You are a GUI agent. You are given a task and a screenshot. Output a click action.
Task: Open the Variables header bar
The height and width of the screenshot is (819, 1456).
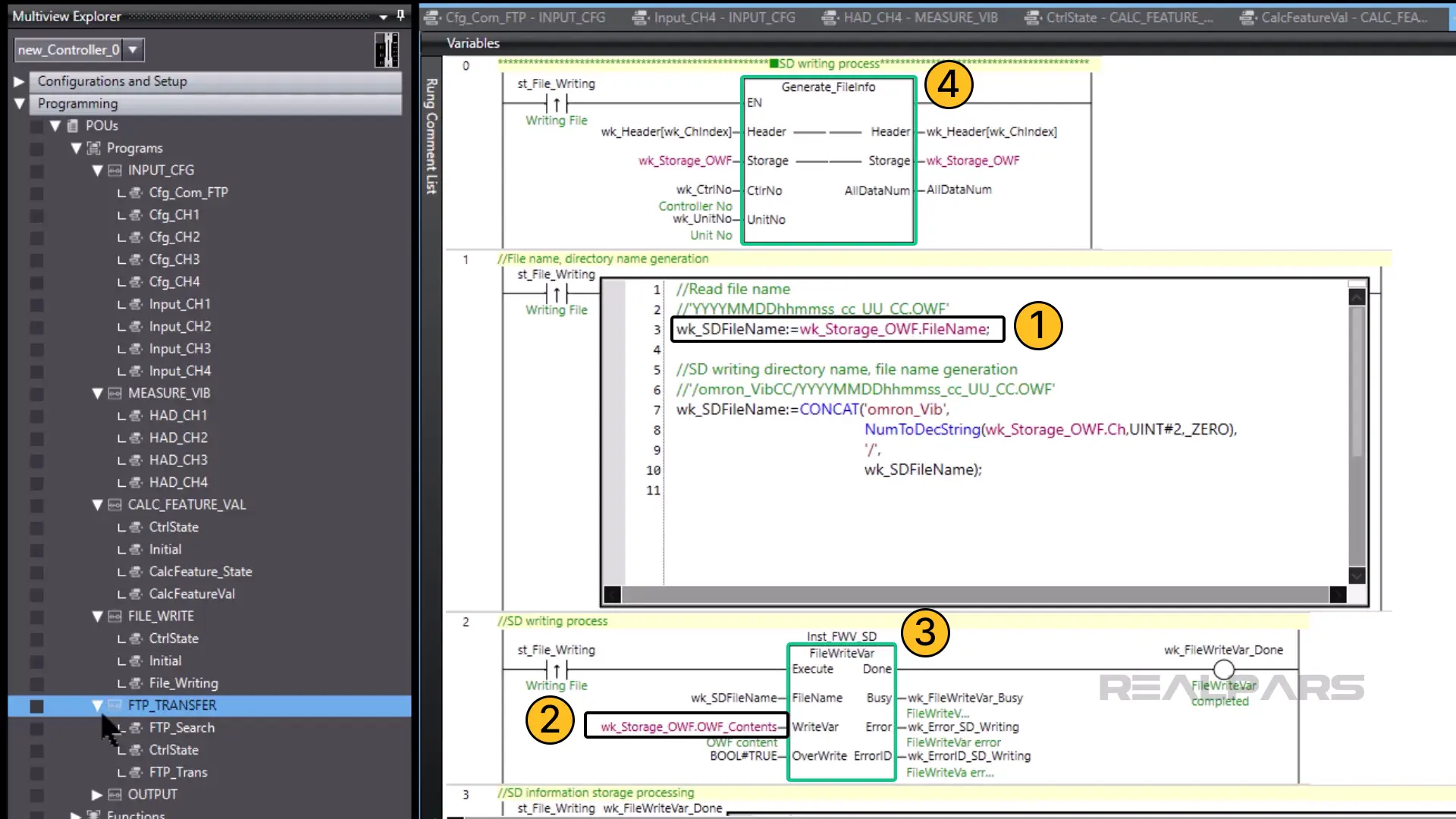[938, 43]
